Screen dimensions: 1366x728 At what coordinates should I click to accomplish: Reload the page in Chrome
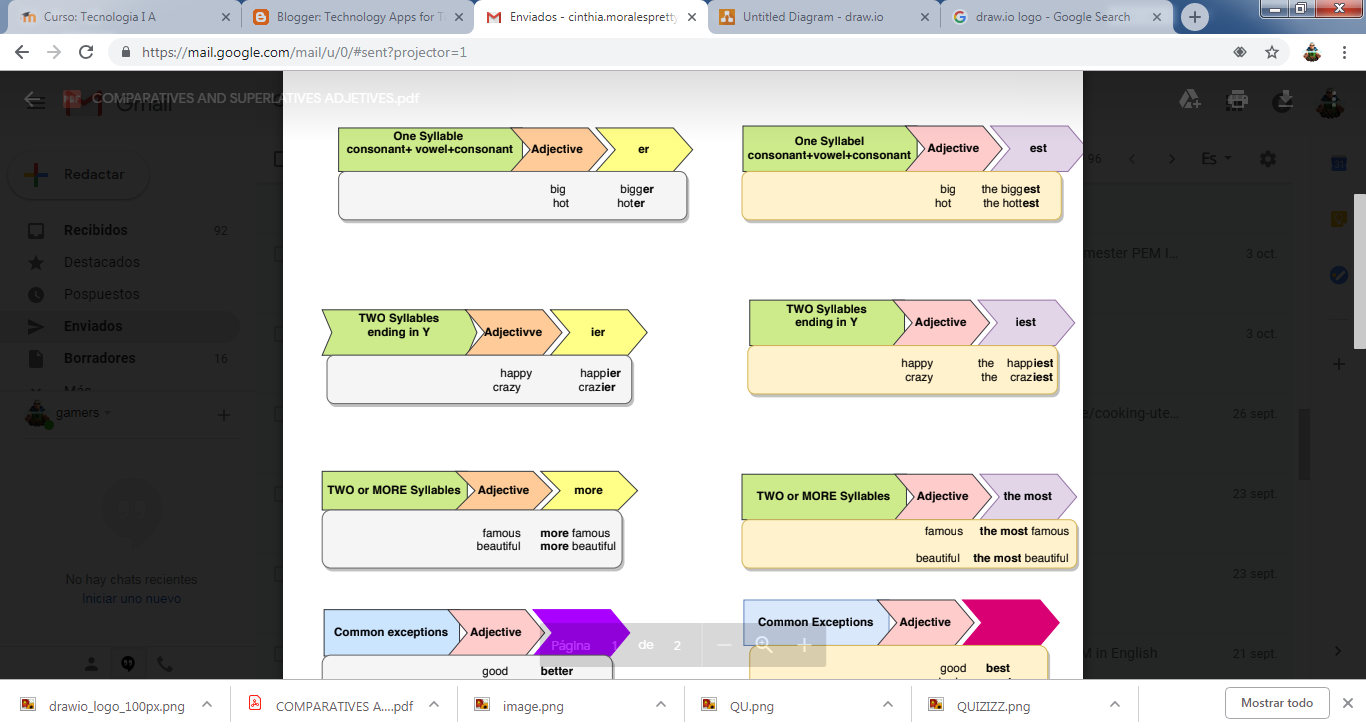click(86, 52)
